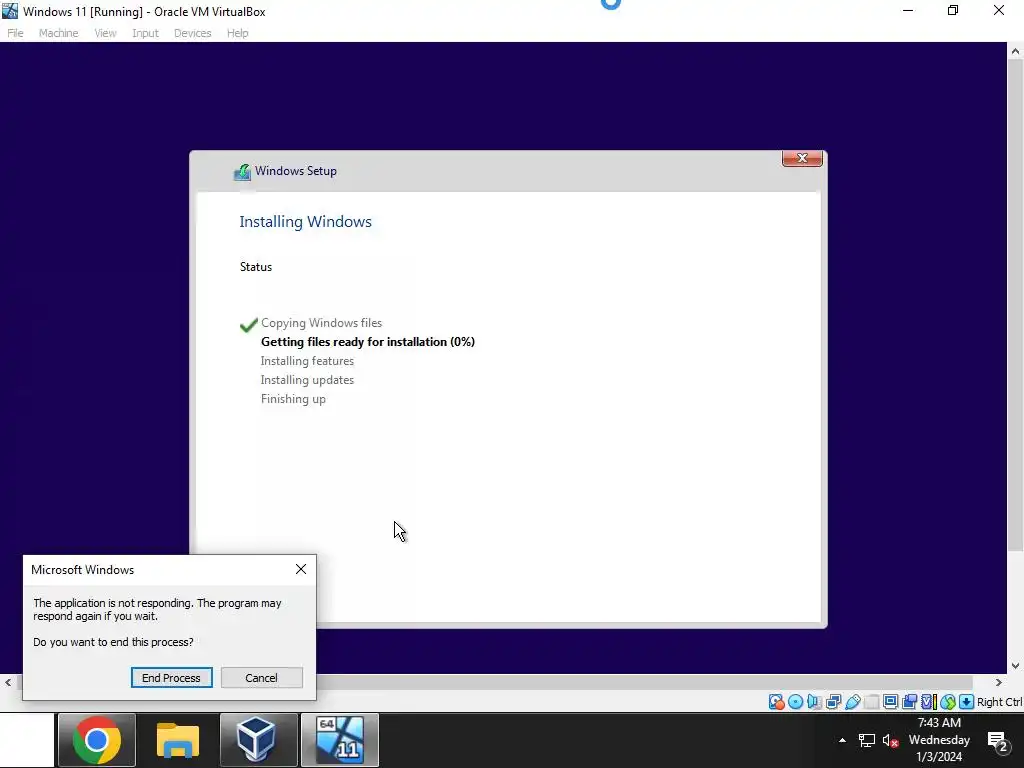Viewport: 1024px width, 768px height.
Task: Click the greyed shared folders status icon
Action: pyautogui.click(x=871, y=702)
